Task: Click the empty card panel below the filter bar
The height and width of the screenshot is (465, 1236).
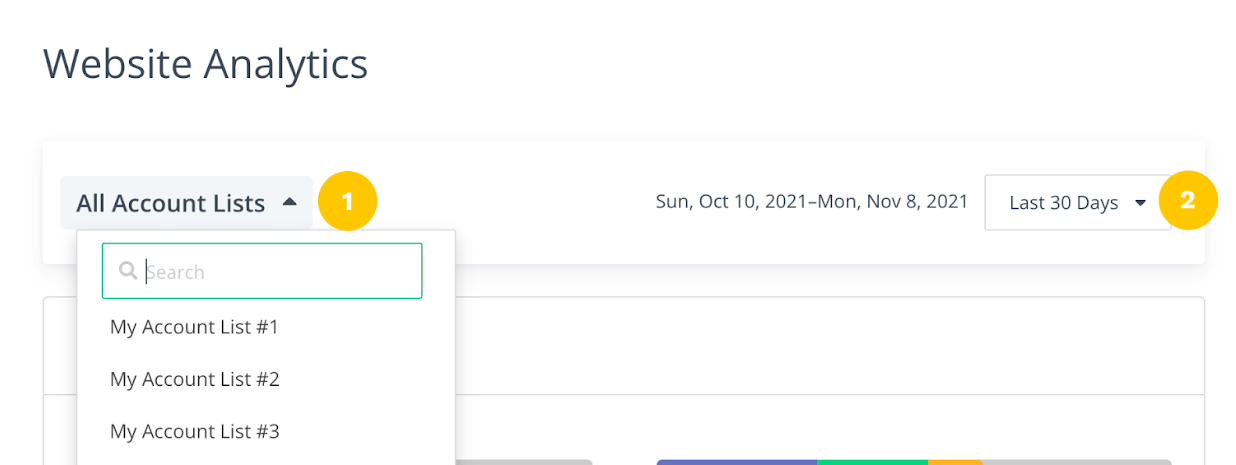Action: tap(828, 345)
